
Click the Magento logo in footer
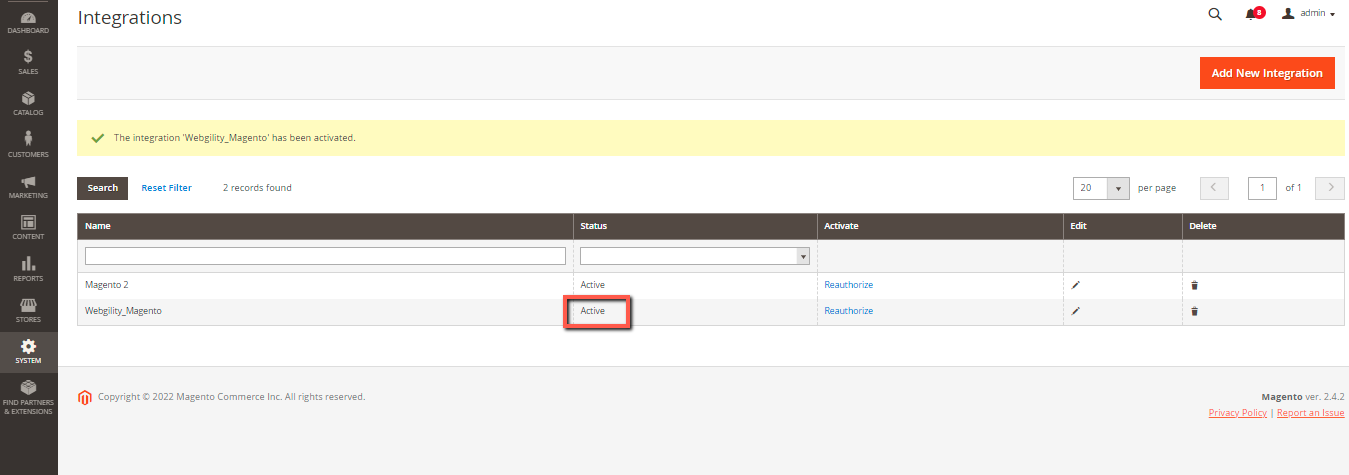click(85, 398)
